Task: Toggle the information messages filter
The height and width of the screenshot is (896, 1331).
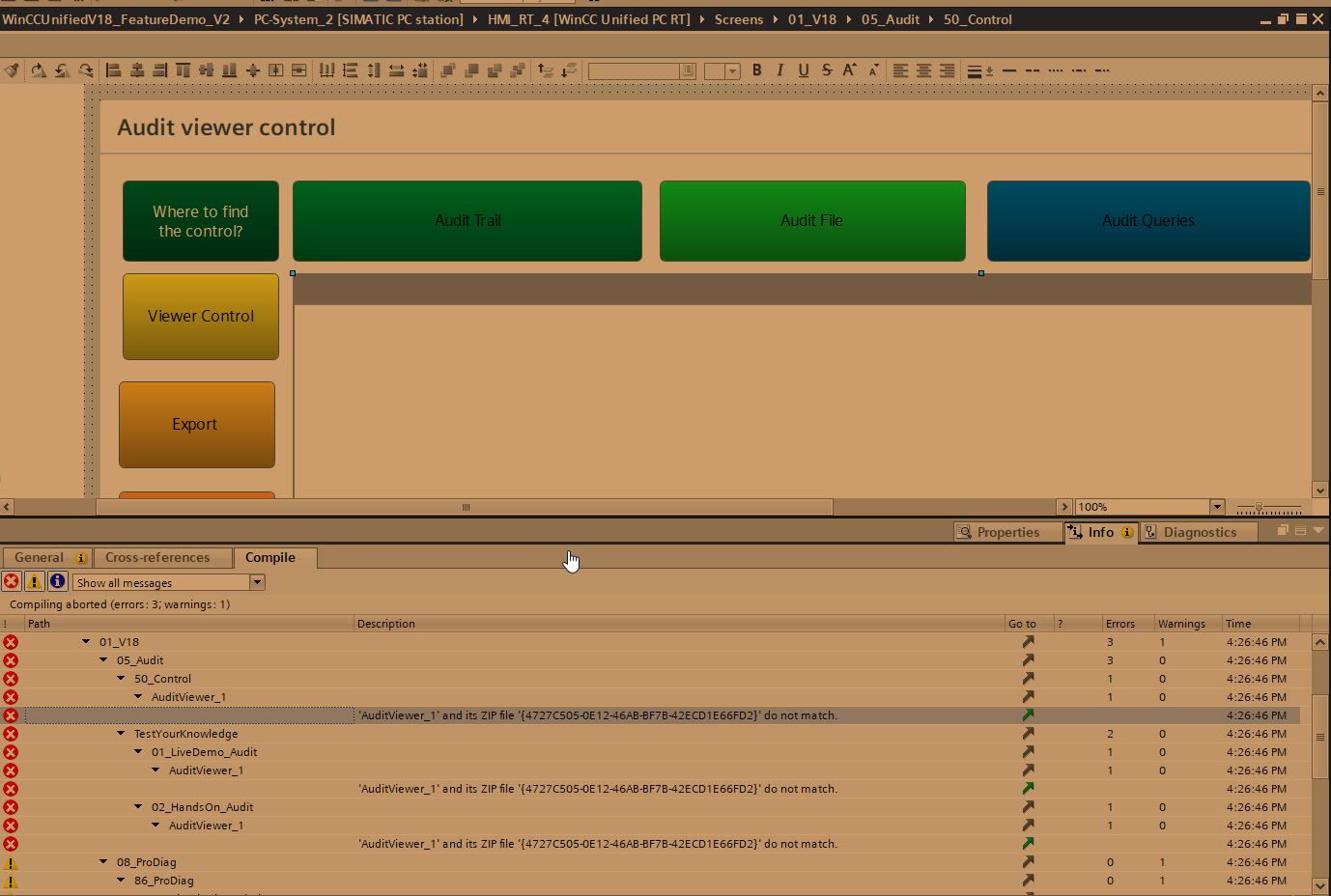Action: click(x=57, y=581)
